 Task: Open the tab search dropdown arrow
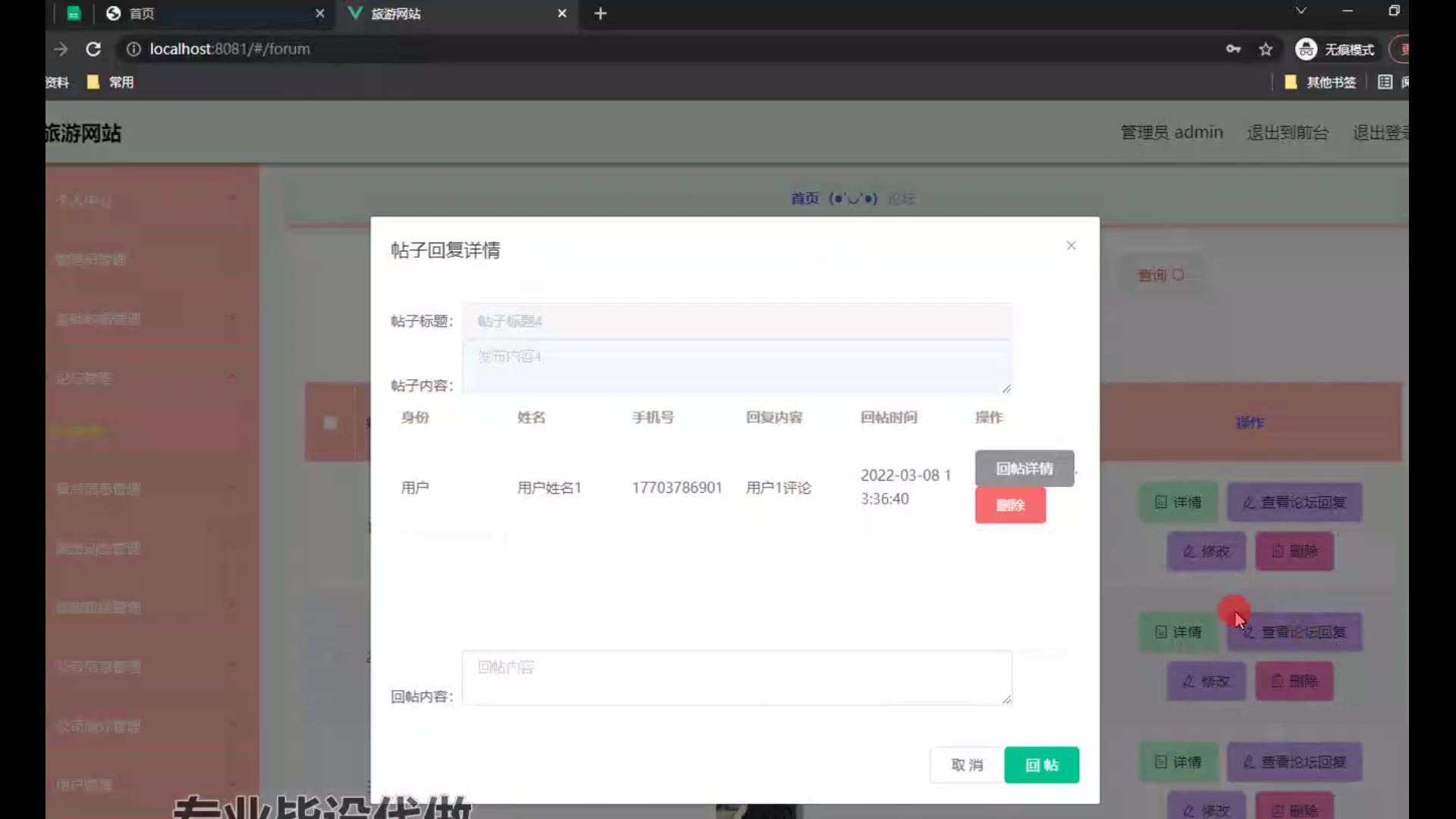coord(1301,11)
